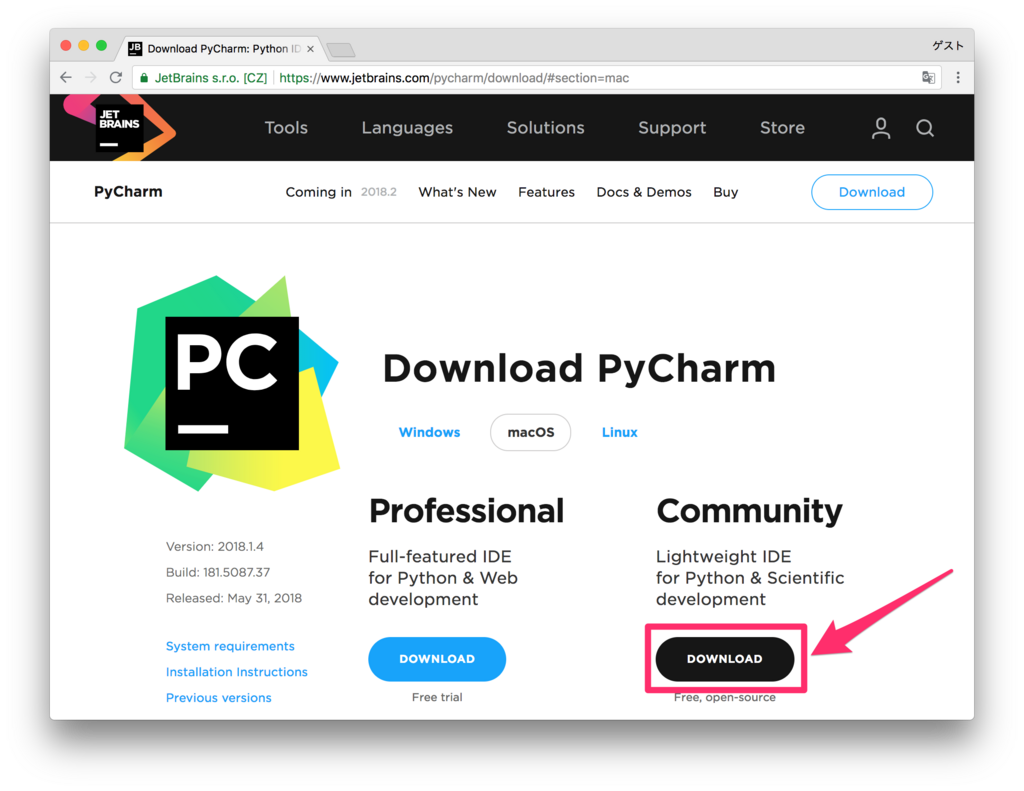
Task: Click the large PyCharm PC logo
Action: [232, 383]
